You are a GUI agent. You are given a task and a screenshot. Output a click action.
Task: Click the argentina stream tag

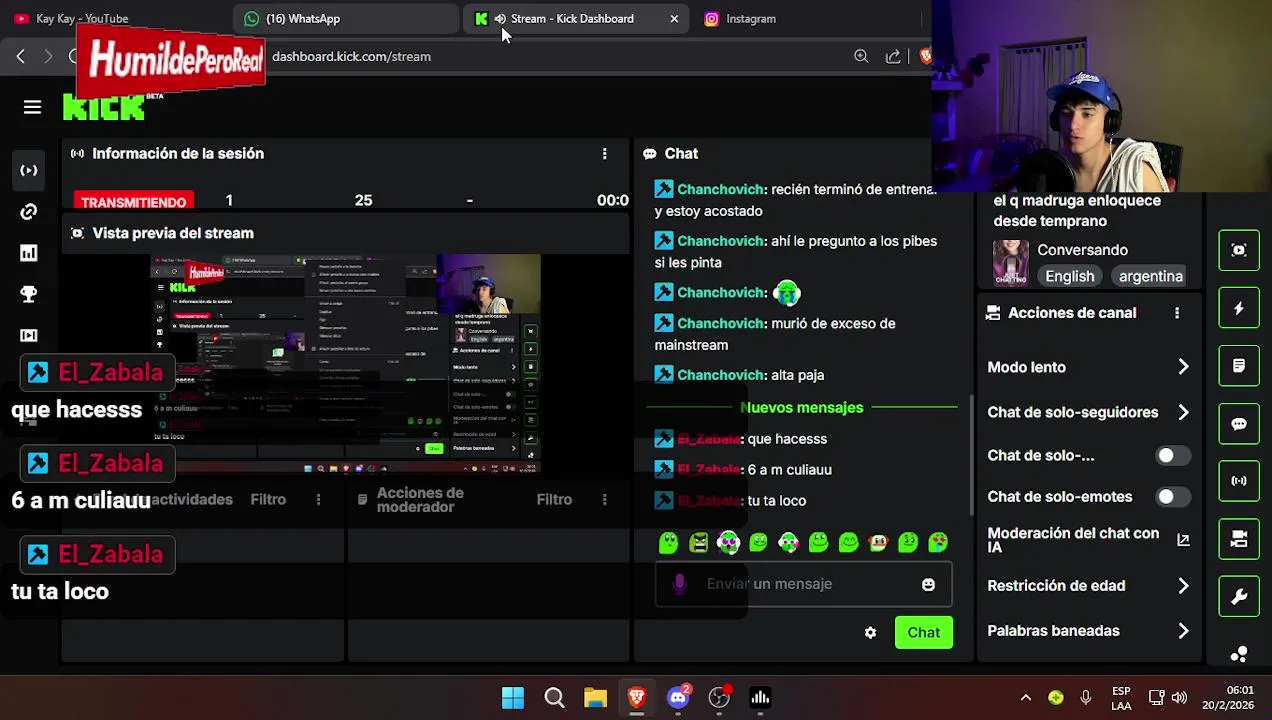[1150, 276]
